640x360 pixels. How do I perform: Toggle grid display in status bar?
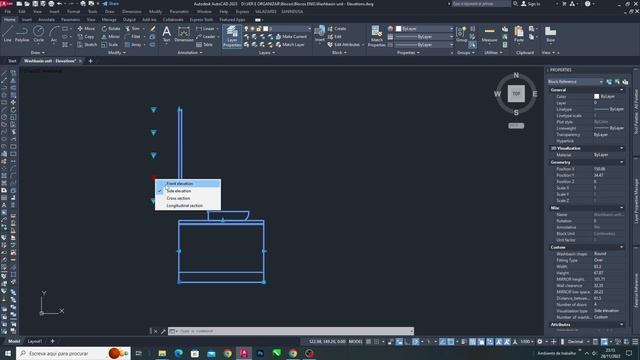369,341
